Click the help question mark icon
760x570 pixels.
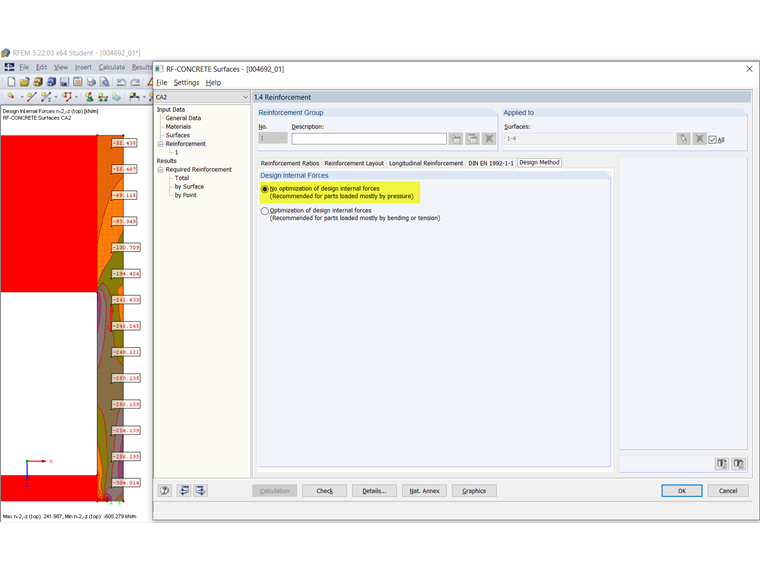click(x=165, y=491)
